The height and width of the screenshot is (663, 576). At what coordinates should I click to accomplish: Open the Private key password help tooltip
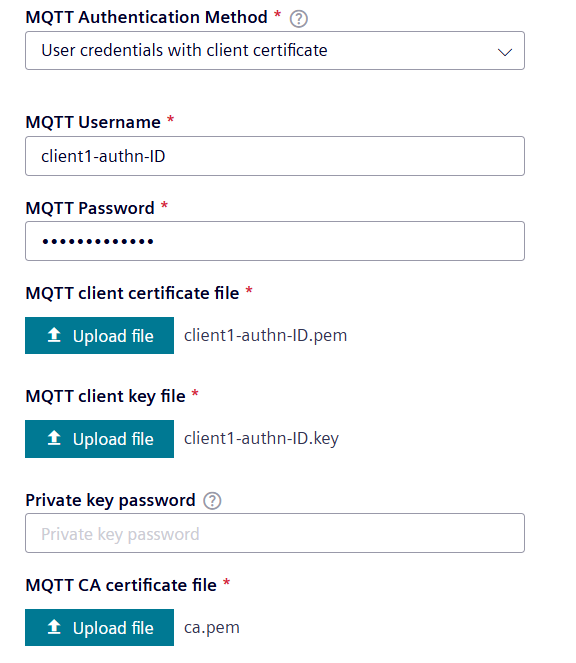[x=212, y=501]
